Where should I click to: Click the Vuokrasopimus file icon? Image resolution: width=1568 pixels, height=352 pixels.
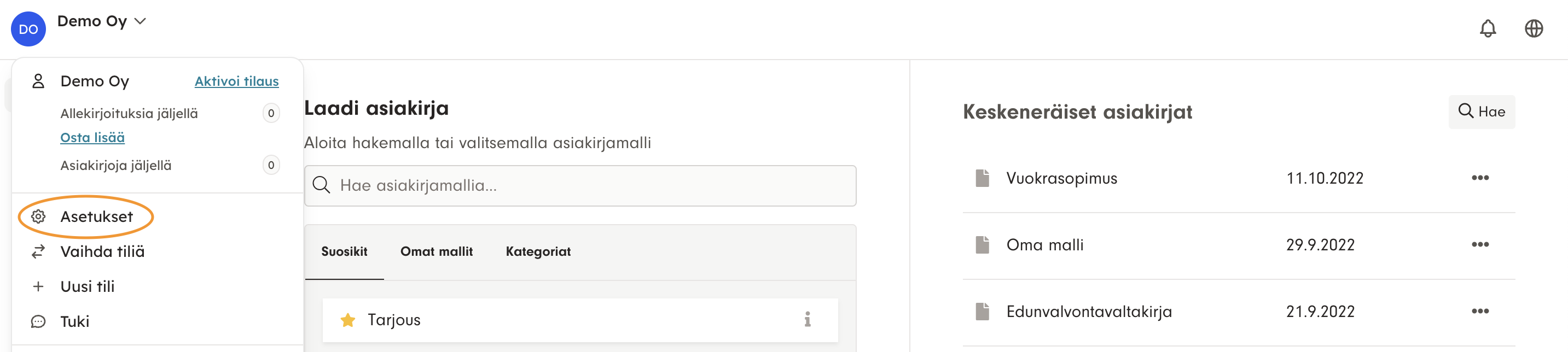tap(982, 178)
